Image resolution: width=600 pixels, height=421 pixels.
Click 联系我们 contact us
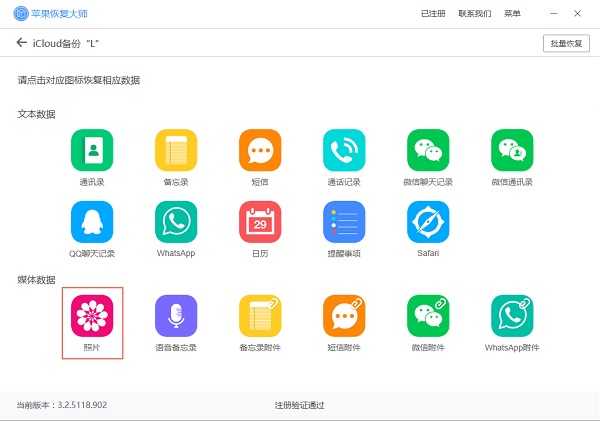point(474,14)
